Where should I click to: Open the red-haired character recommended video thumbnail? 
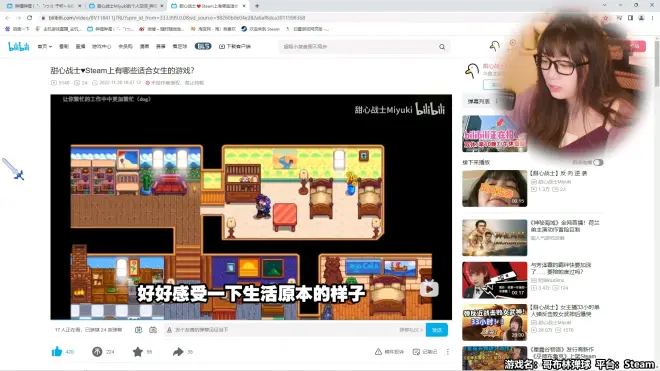tap(495, 280)
